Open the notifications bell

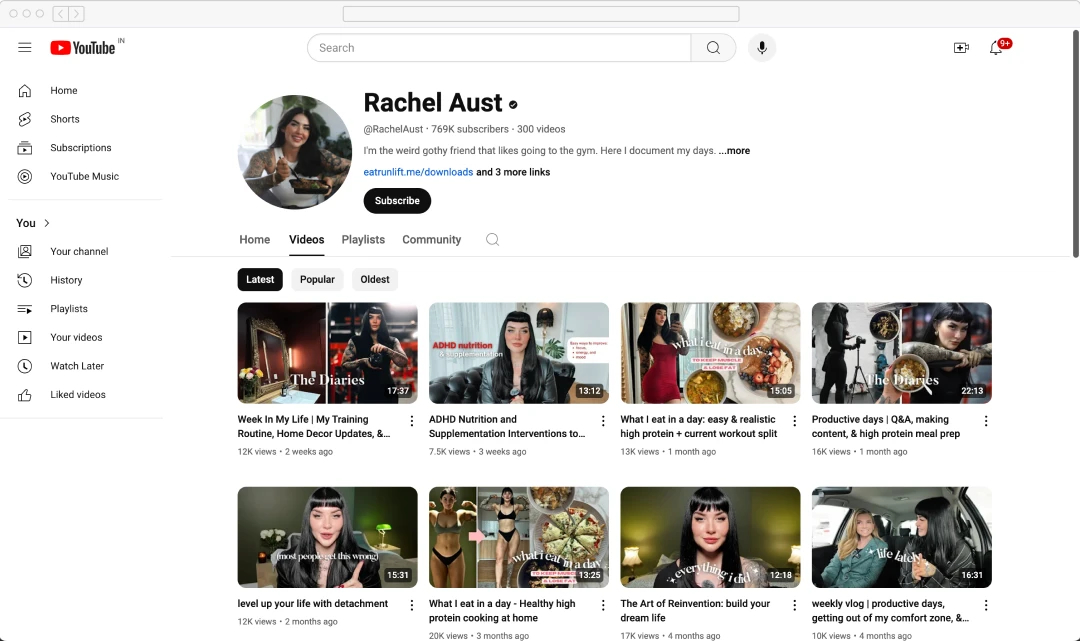point(998,47)
